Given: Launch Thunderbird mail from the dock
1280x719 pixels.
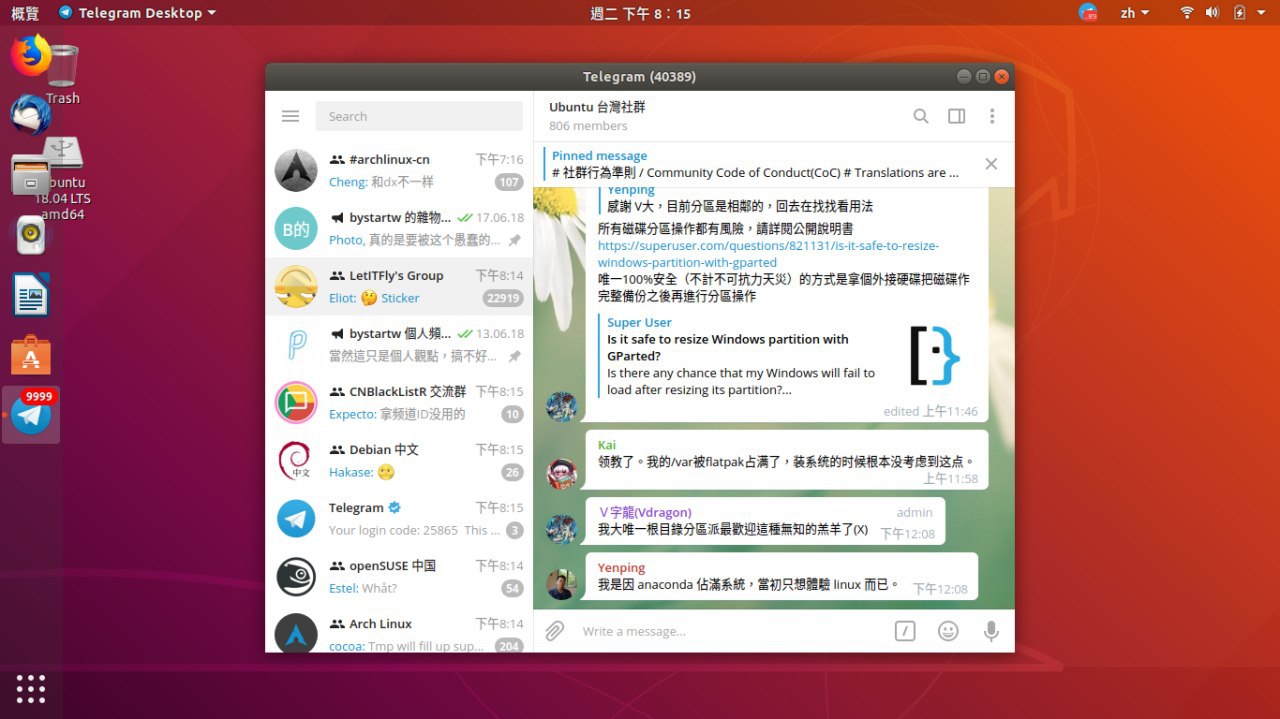Looking at the screenshot, I should 31,115.
